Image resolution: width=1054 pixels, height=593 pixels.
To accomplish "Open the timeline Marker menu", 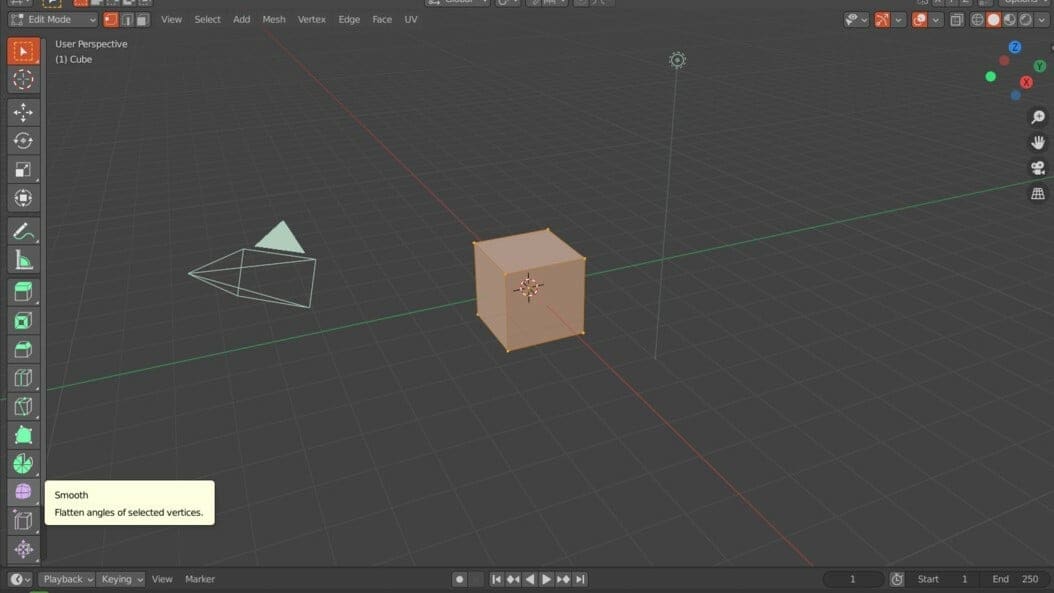I will click(x=200, y=579).
